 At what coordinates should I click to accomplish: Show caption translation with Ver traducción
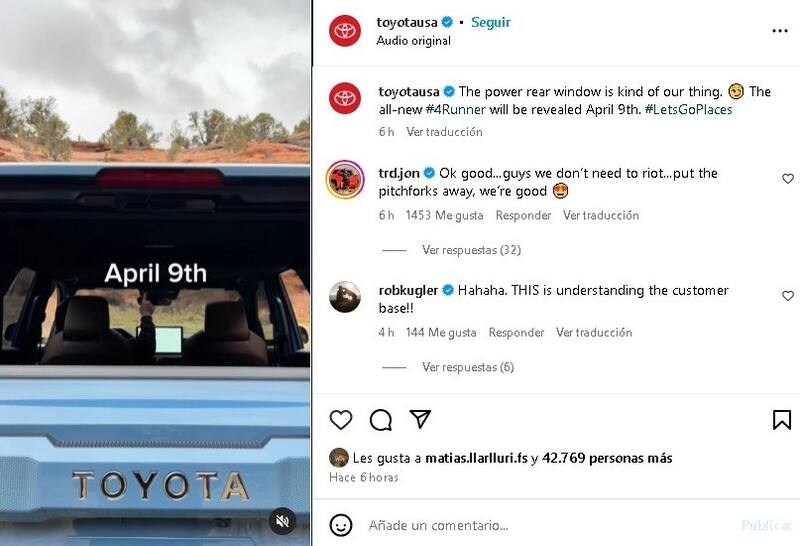pyautogui.click(x=444, y=132)
